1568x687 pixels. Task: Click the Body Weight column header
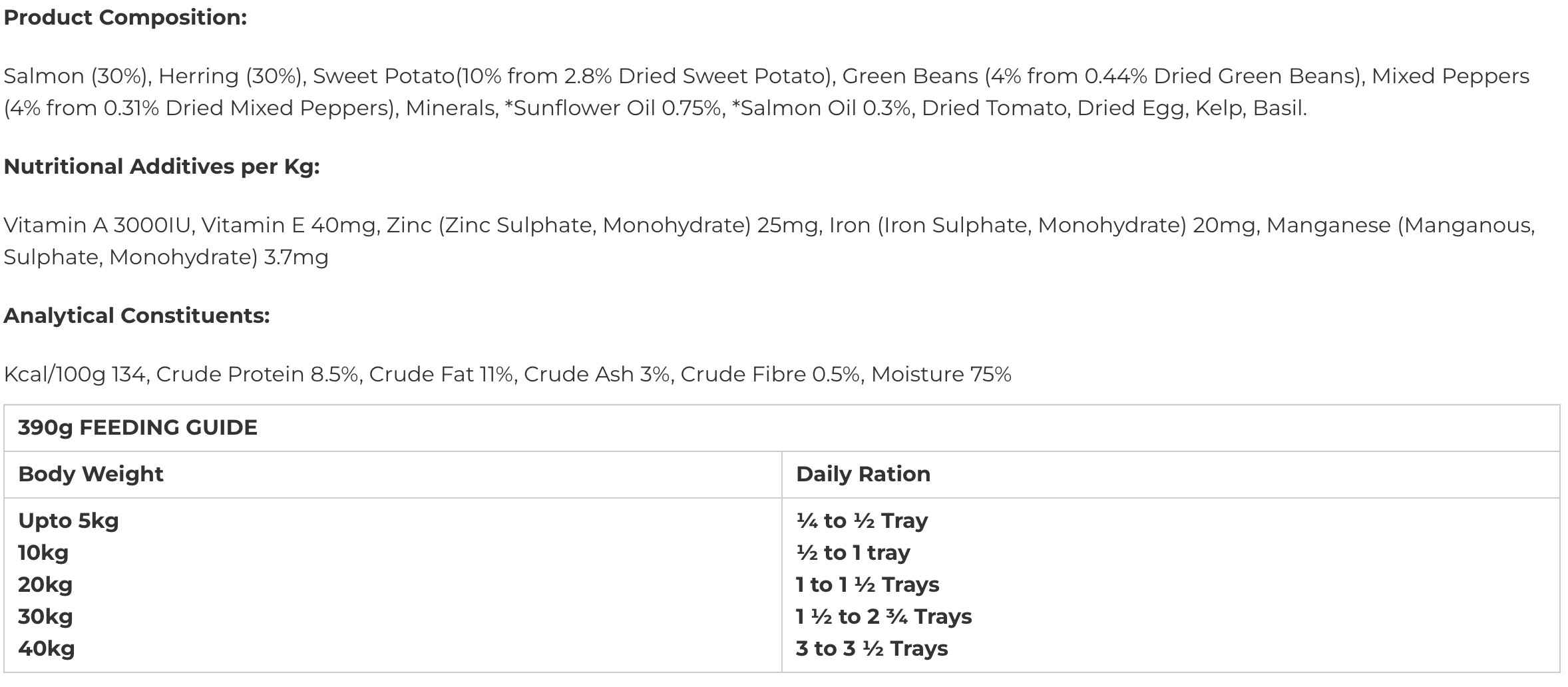tap(91, 474)
